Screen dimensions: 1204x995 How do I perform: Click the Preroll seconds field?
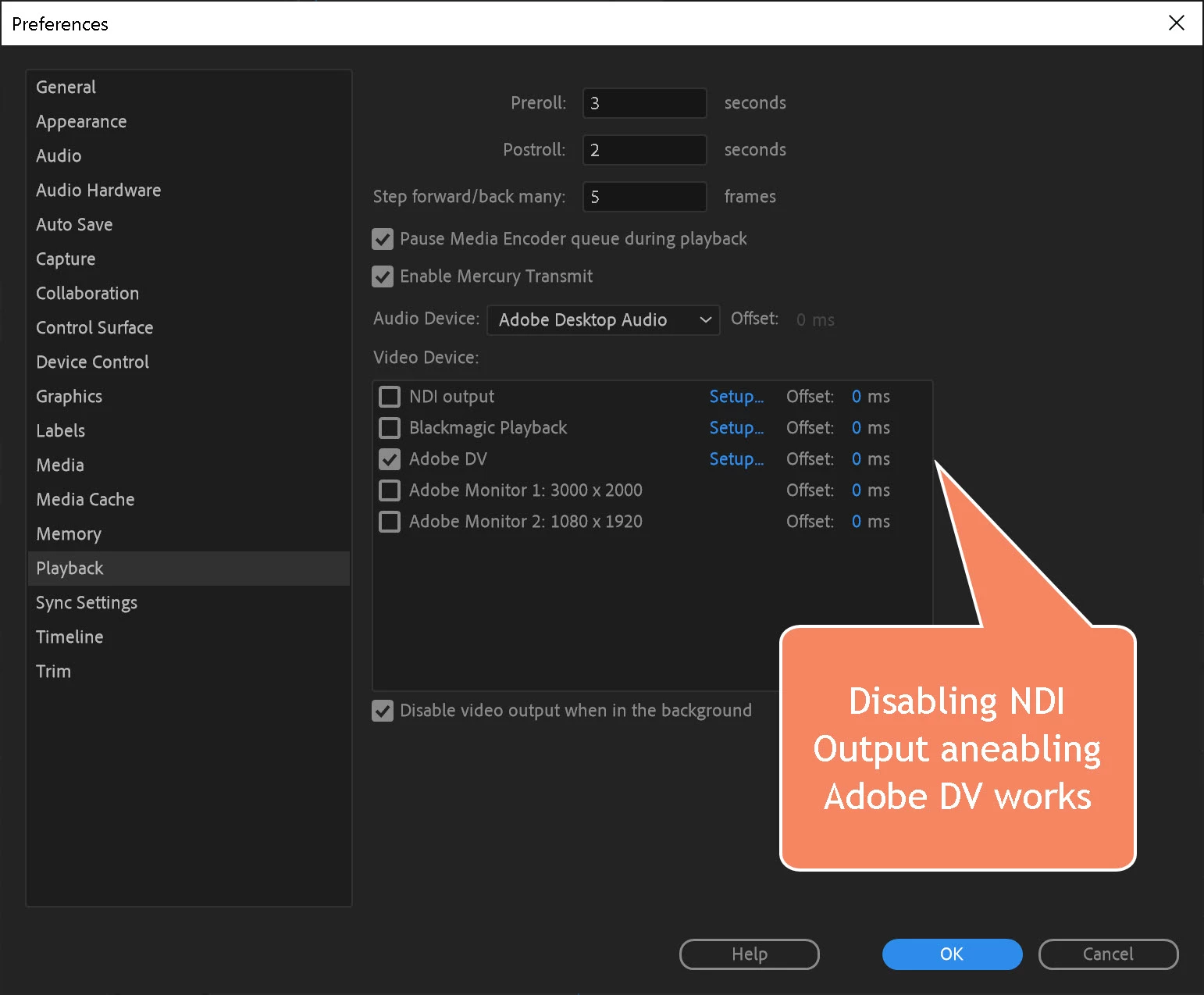tap(644, 103)
